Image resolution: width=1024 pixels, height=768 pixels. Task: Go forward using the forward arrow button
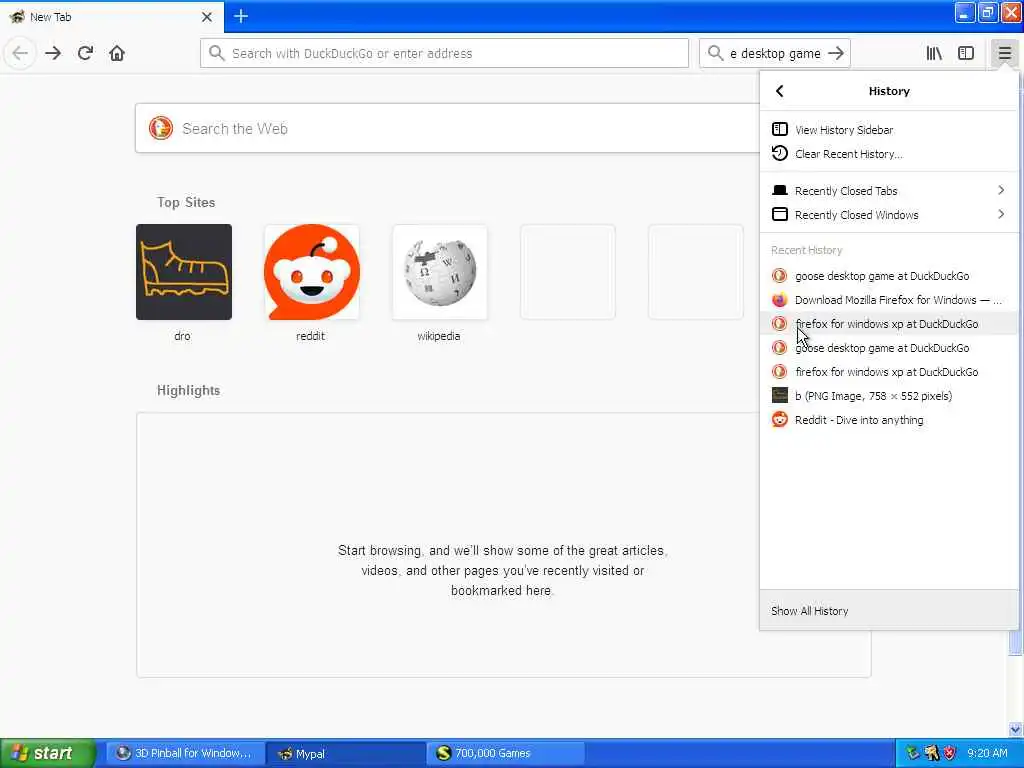[53, 53]
